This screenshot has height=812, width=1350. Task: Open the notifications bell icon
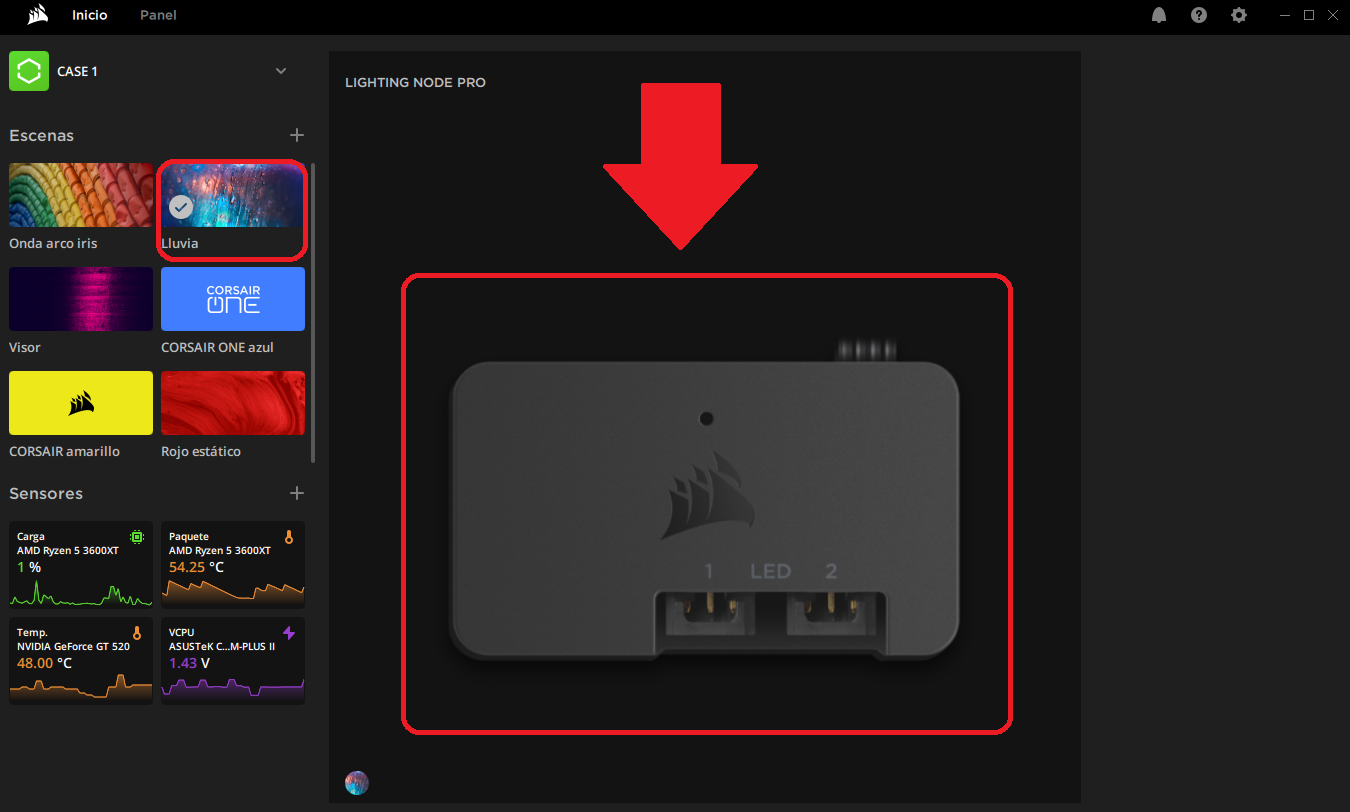[1159, 15]
